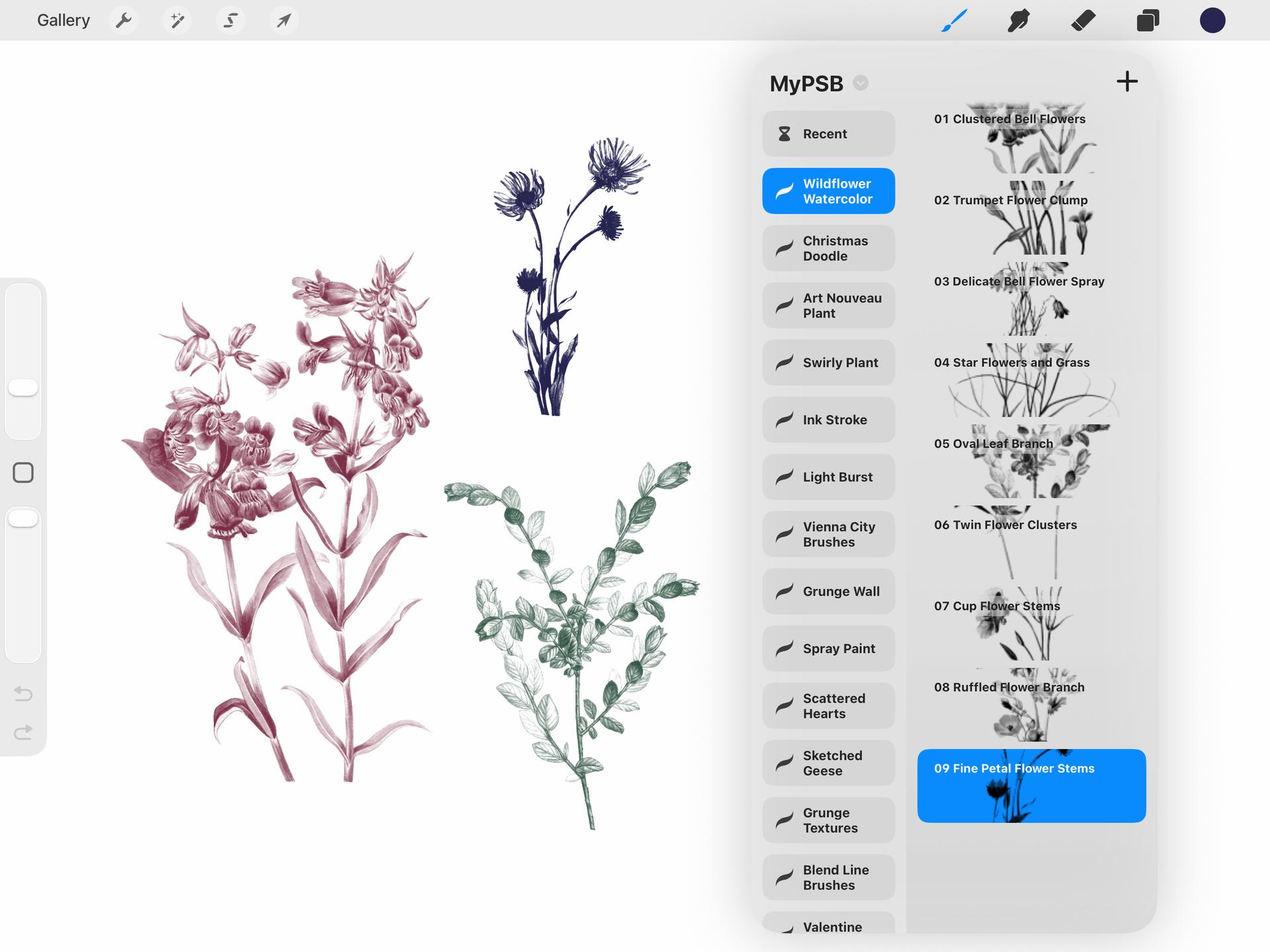Open the Grunge Textures brush set
The image size is (1270, 952).
coord(828,820)
